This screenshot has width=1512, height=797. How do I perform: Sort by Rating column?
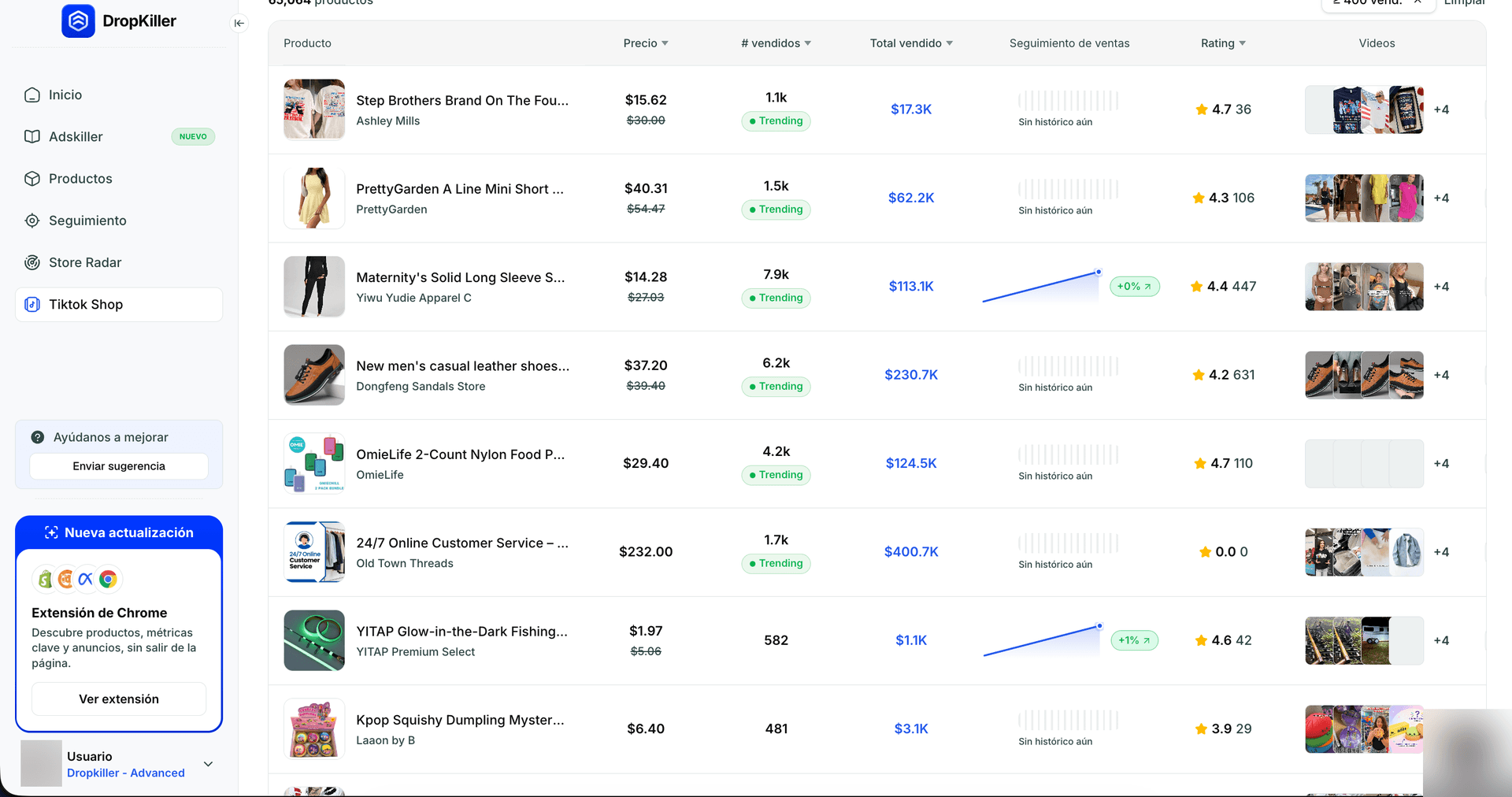pyautogui.click(x=1223, y=43)
